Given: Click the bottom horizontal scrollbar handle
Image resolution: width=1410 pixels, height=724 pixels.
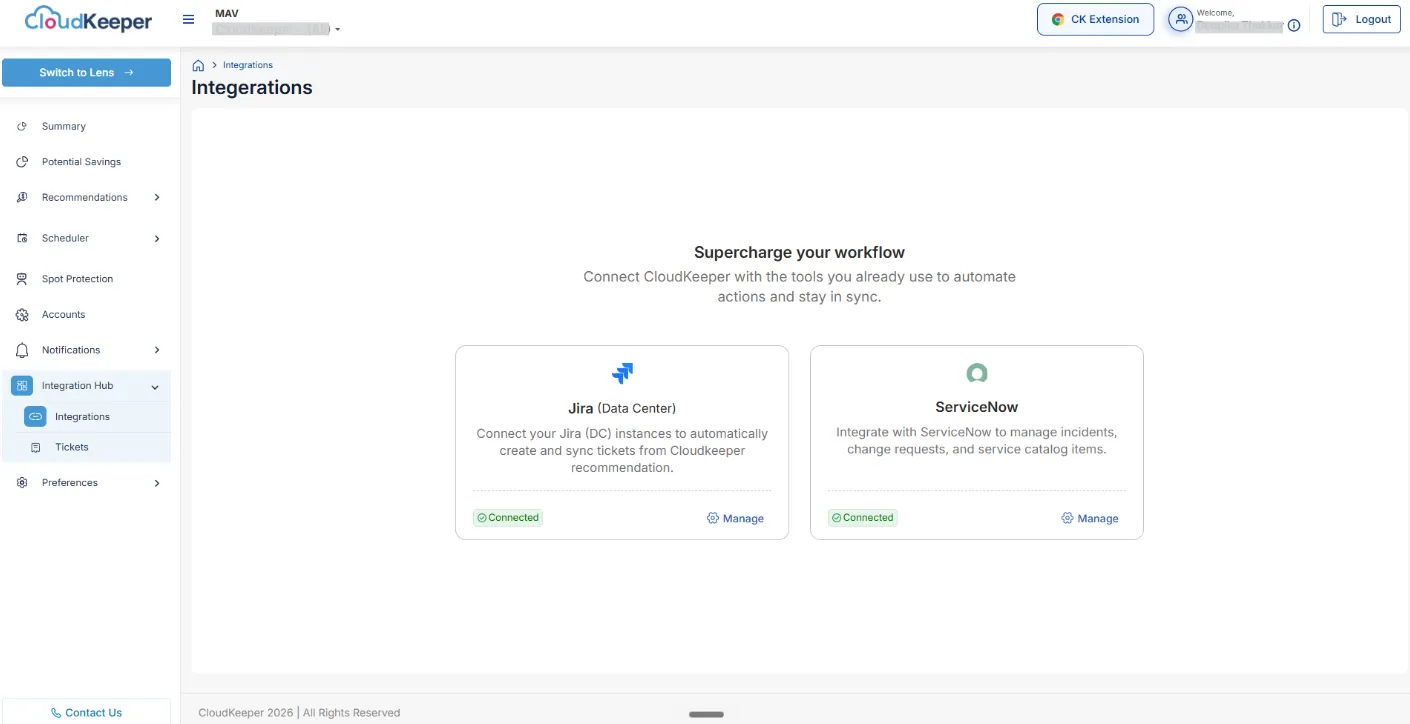Looking at the screenshot, I should click(706, 714).
